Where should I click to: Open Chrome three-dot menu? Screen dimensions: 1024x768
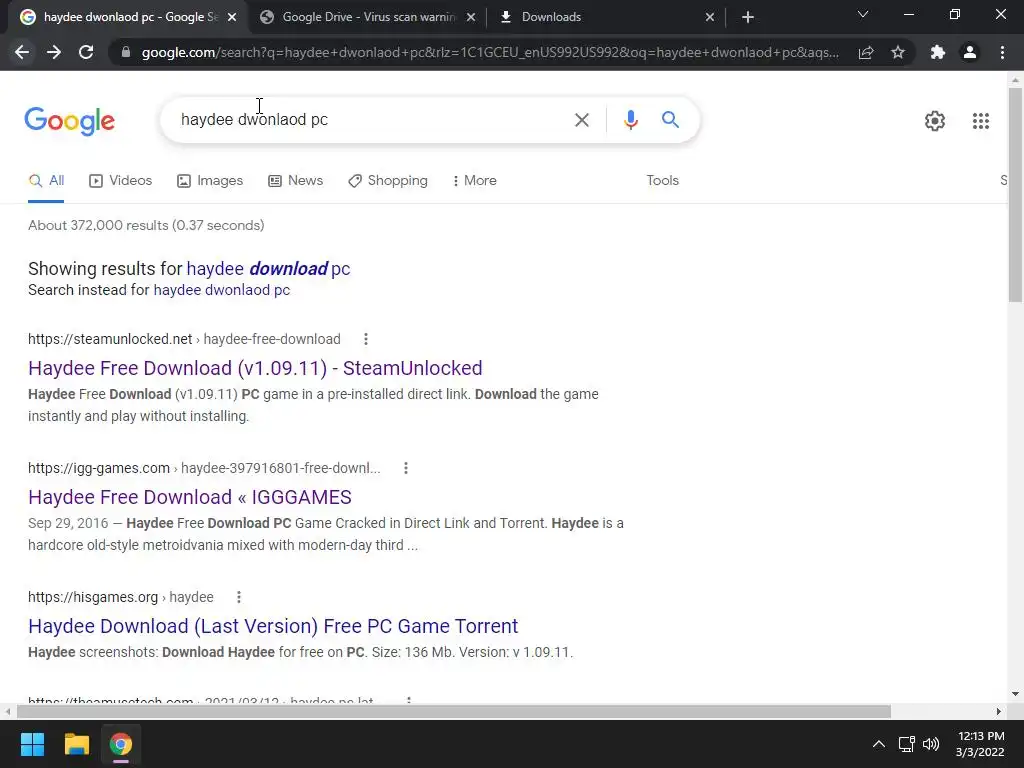pos(1002,52)
